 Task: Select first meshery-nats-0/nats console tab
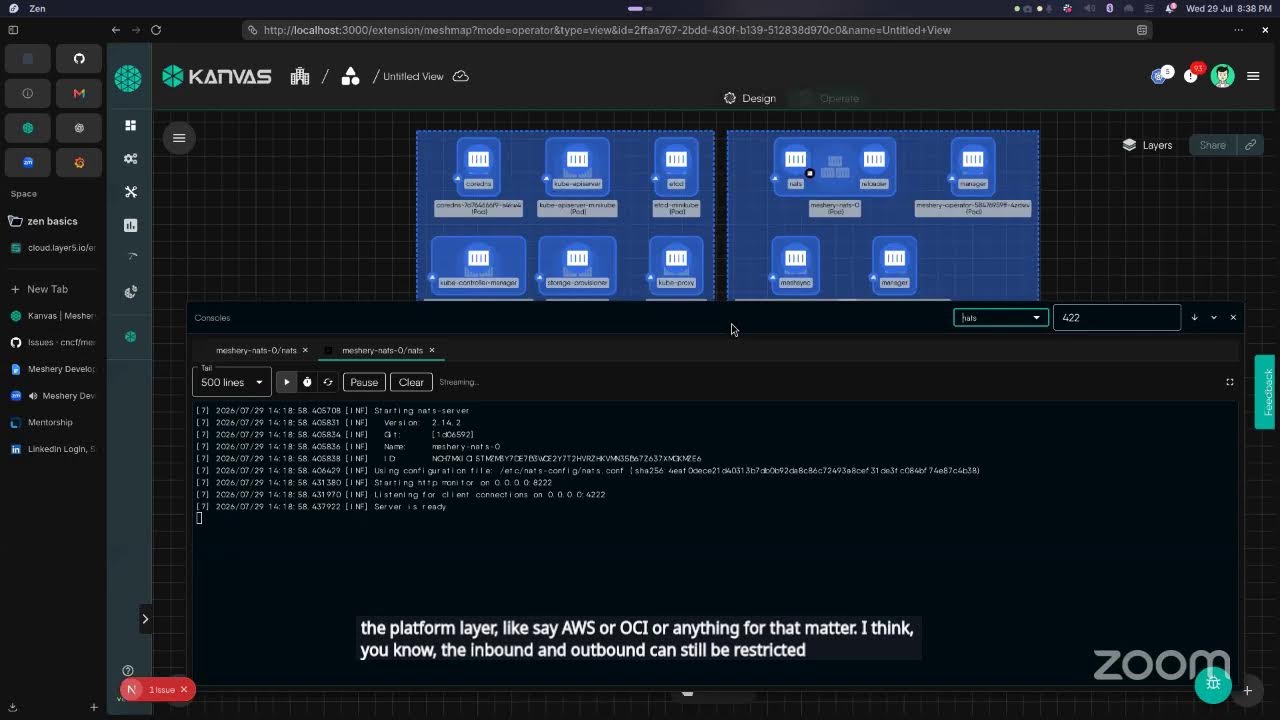click(256, 350)
